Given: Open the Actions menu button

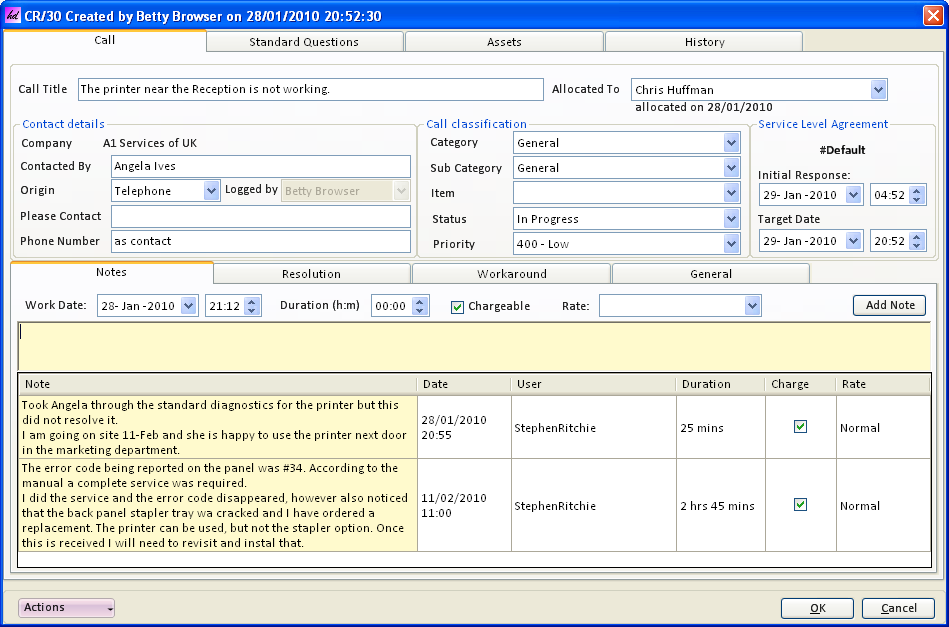Looking at the screenshot, I should [67, 608].
